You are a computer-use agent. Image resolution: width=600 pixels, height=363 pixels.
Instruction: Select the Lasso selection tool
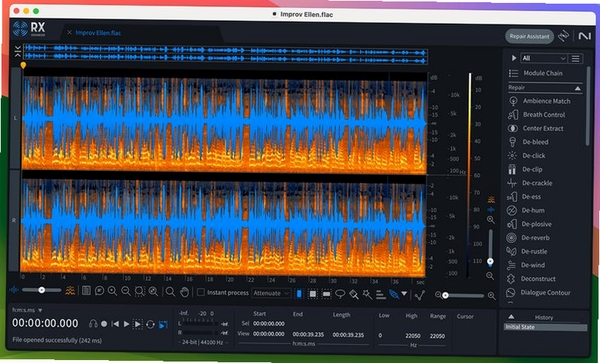point(340,294)
